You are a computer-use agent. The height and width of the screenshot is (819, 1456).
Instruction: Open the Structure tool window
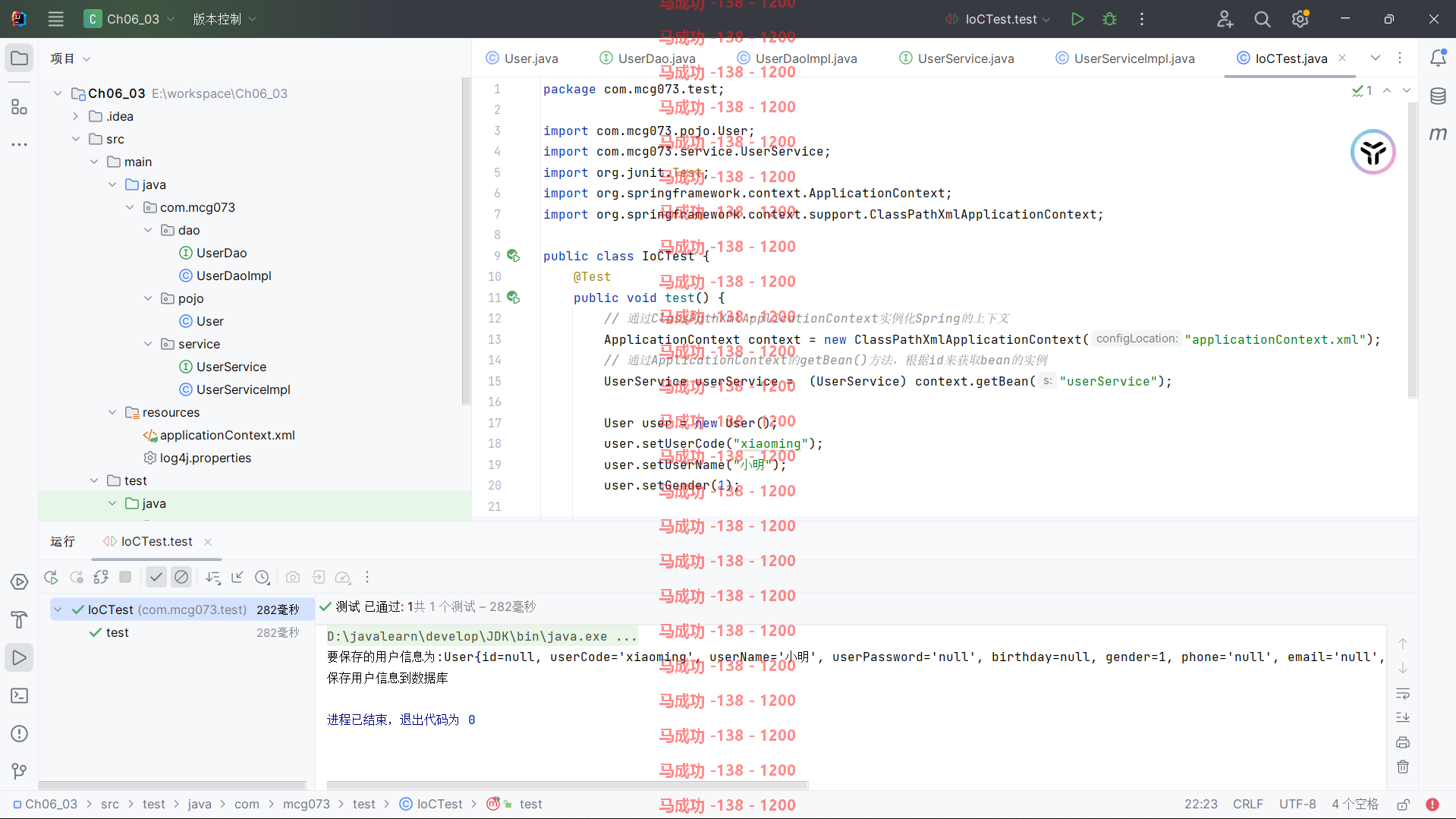[x=19, y=107]
